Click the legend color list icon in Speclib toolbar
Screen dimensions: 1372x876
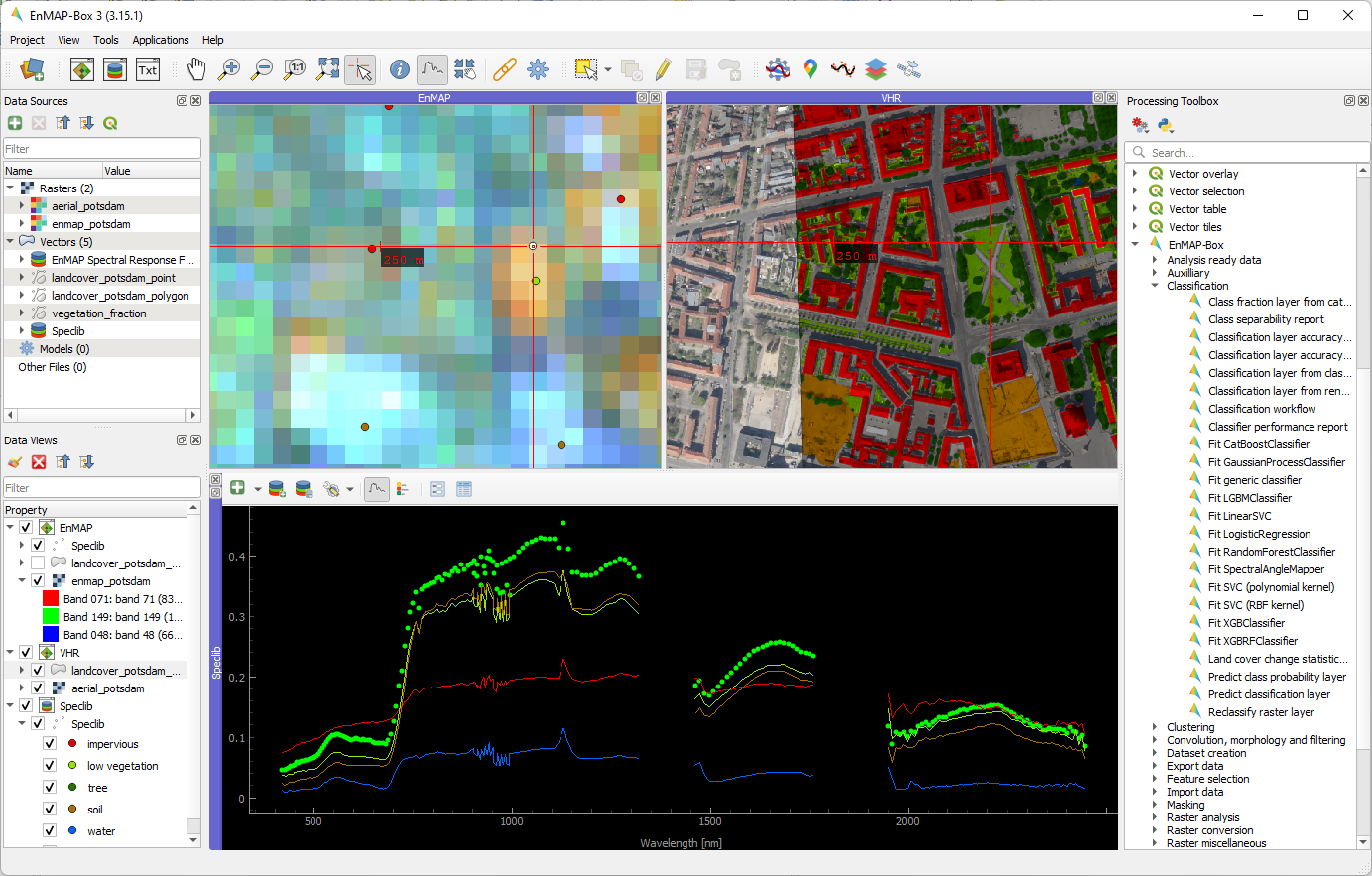(x=403, y=489)
